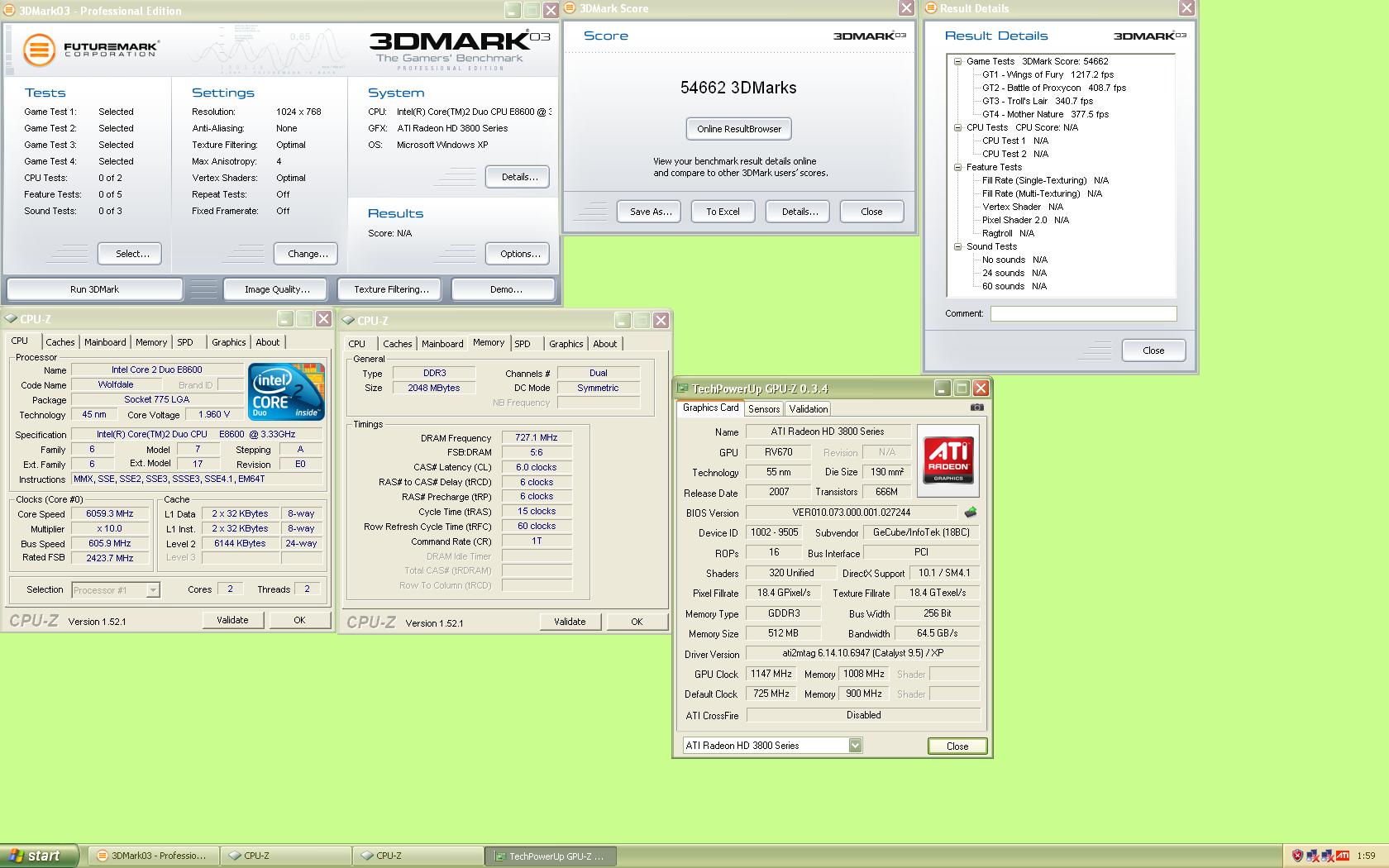Select the Pixel Shader 2.0 tree row
The image size is (1389, 868).
1025,220
